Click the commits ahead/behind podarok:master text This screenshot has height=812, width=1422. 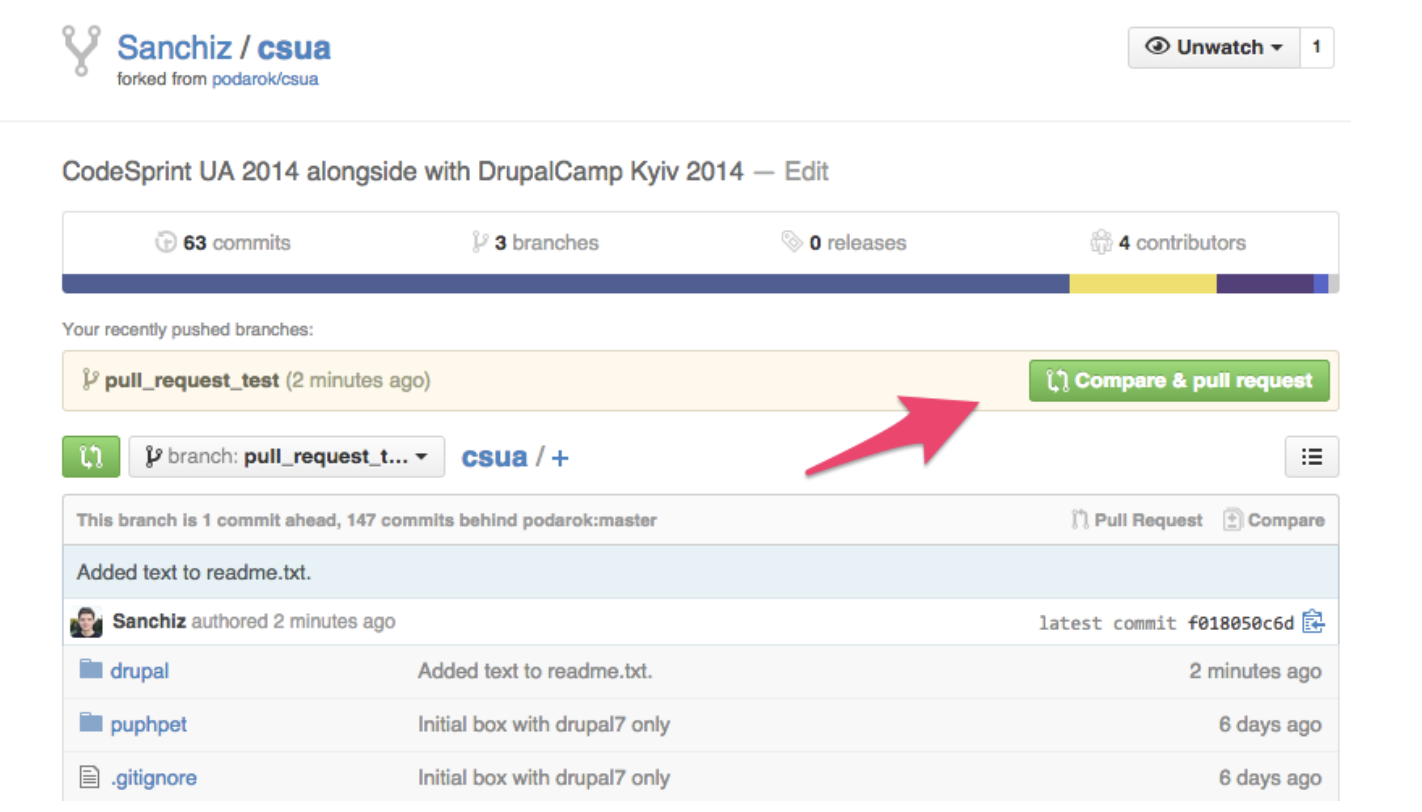pos(367,520)
